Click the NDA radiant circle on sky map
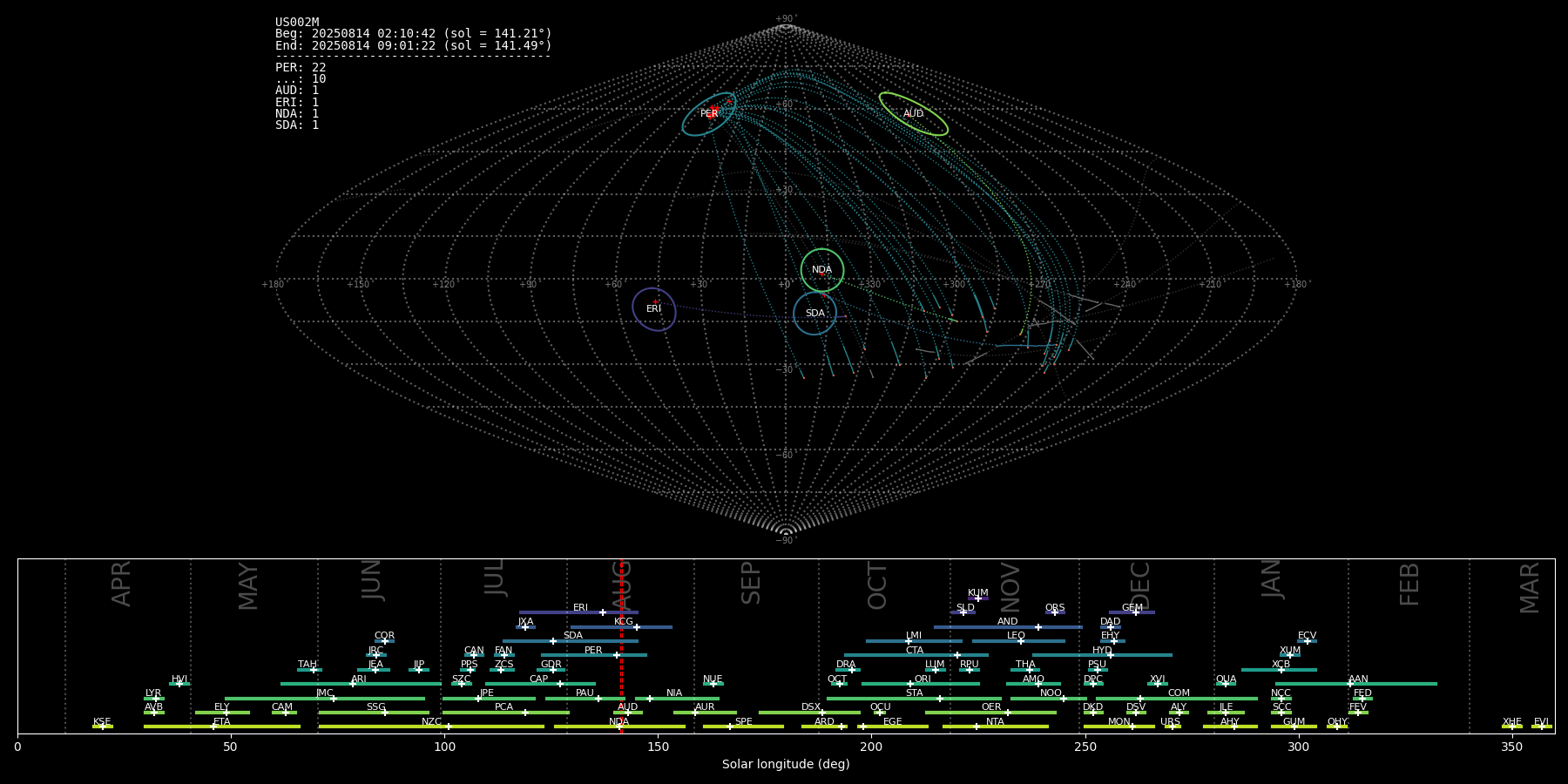Screen dimensions: 1568x784 pyautogui.click(x=822, y=270)
